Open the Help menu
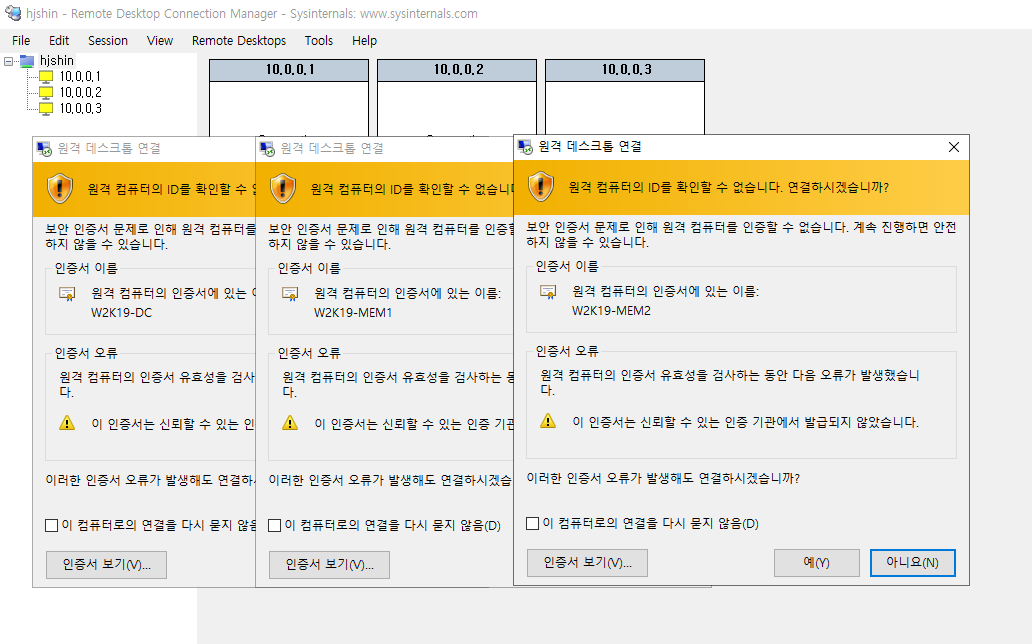 364,41
